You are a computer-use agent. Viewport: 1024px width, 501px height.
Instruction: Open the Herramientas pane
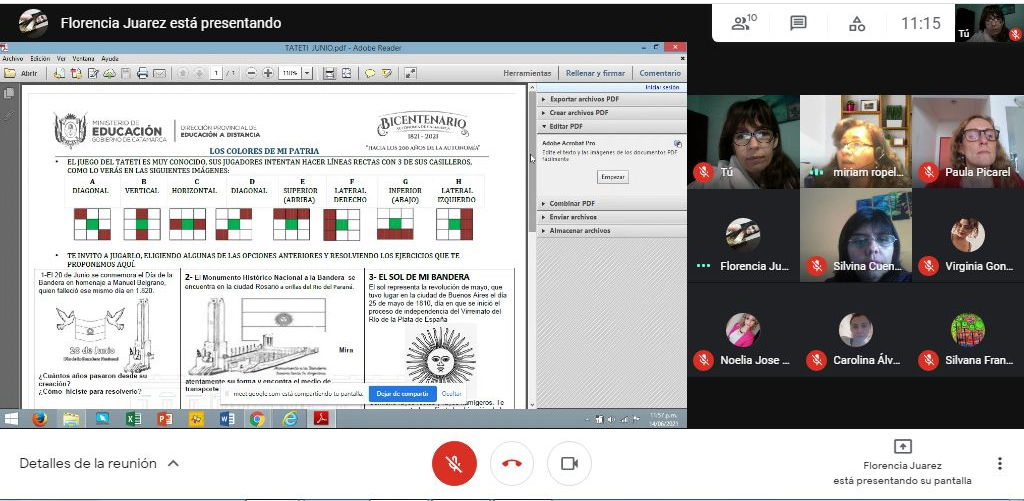pos(527,74)
